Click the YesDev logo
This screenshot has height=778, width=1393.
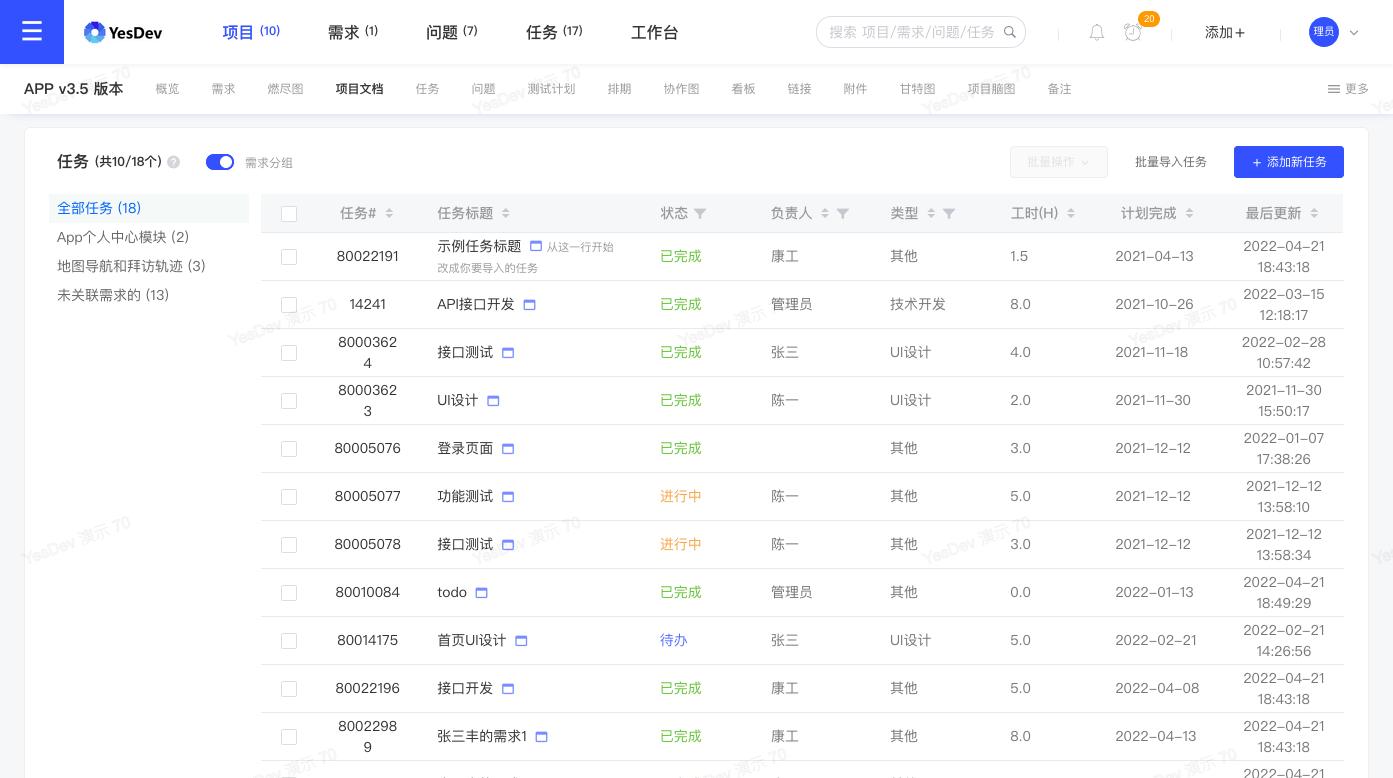(122, 31)
